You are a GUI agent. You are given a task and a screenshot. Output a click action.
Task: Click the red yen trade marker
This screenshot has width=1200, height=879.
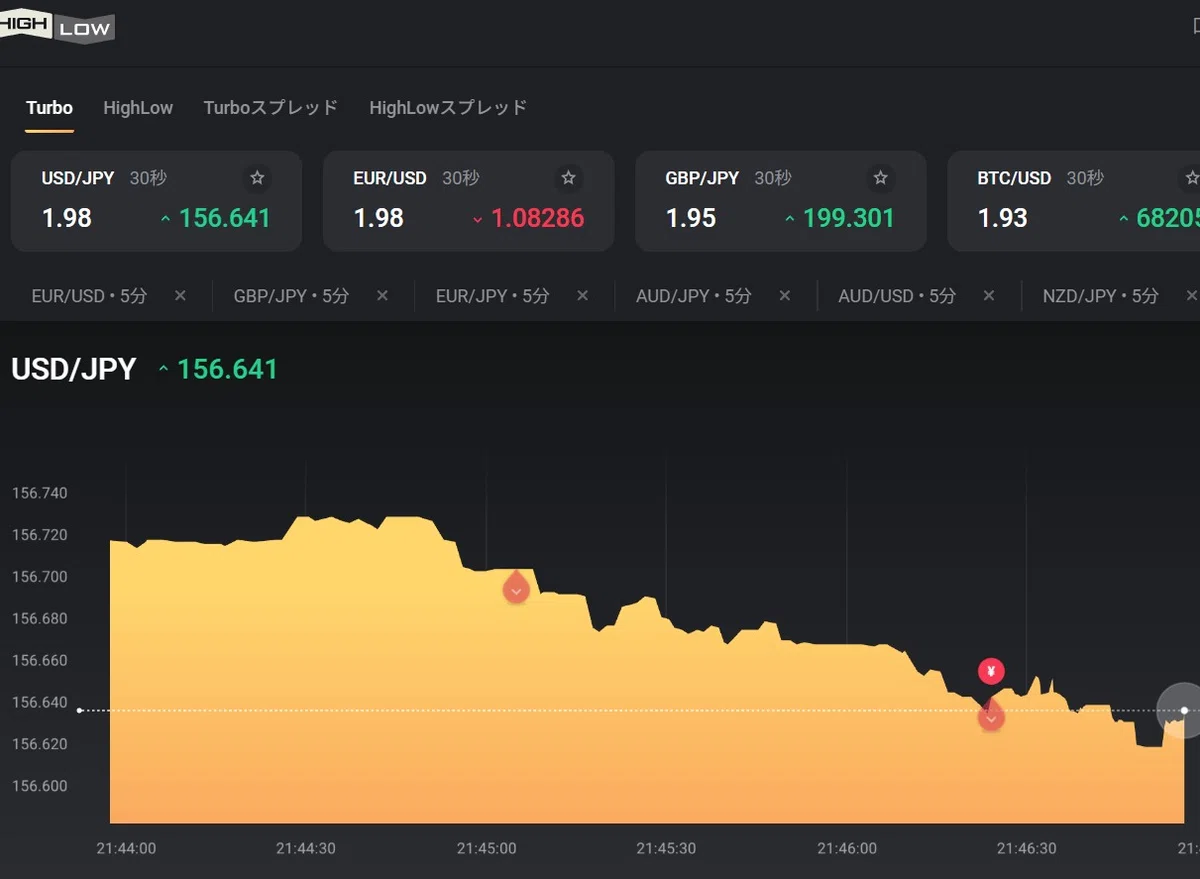[991, 671]
